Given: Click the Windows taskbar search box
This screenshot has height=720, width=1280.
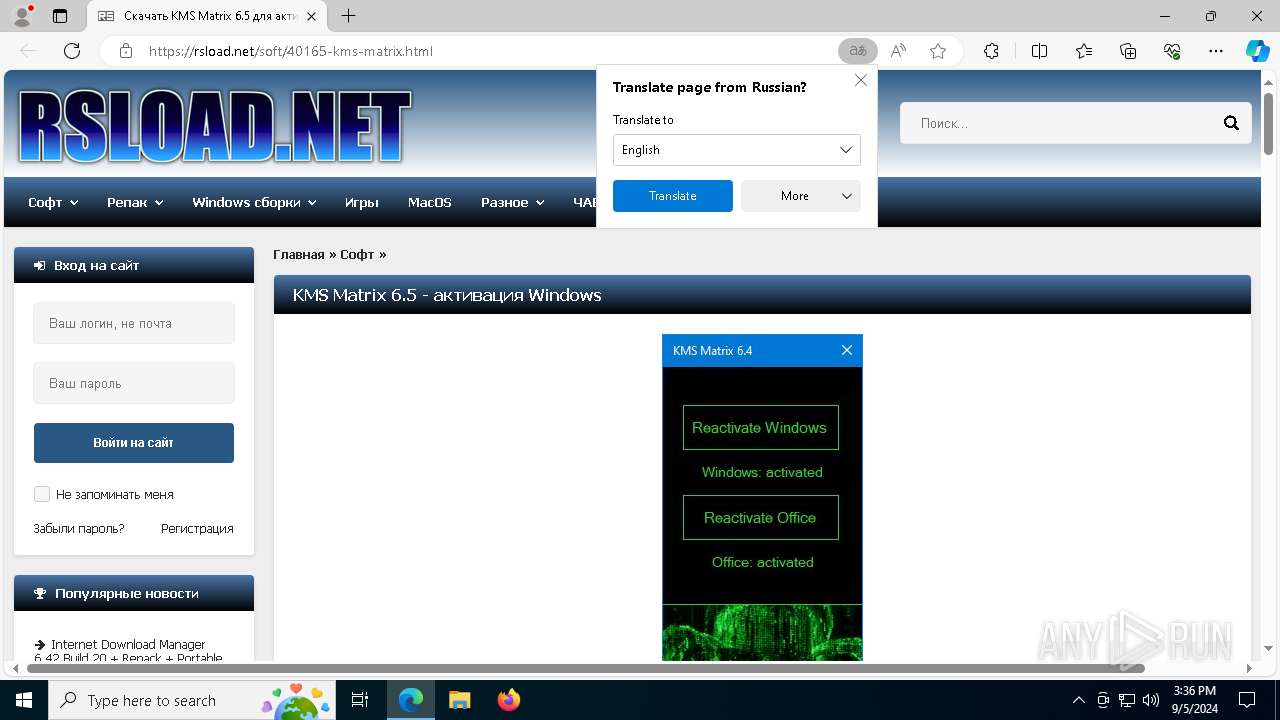Looking at the screenshot, I should click(x=190, y=700).
